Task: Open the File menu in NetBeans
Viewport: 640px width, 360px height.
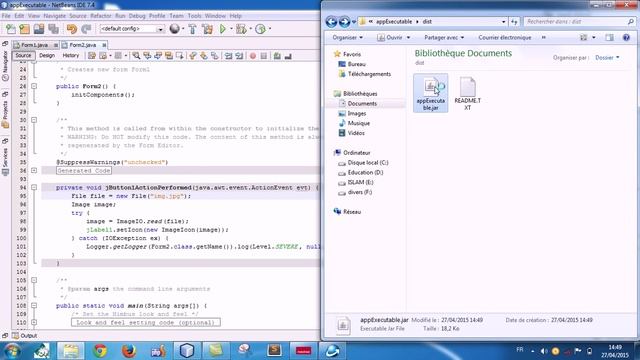Action: click(6, 16)
